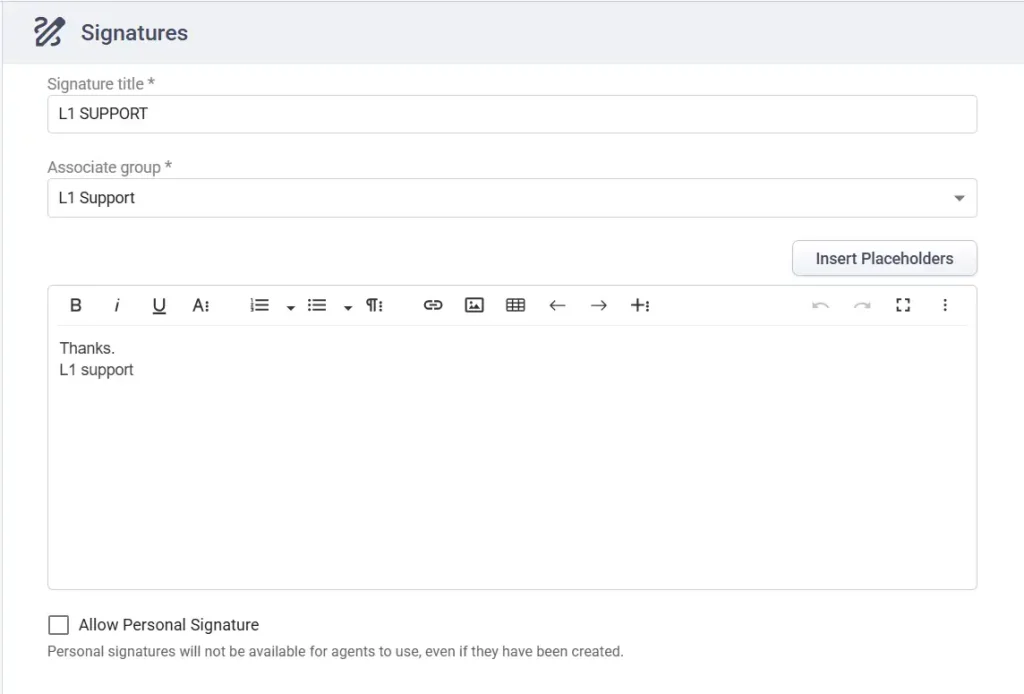Viewport: 1024px width, 694px height.
Task: Open the vertical three-dot more menu
Action: point(944,305)
